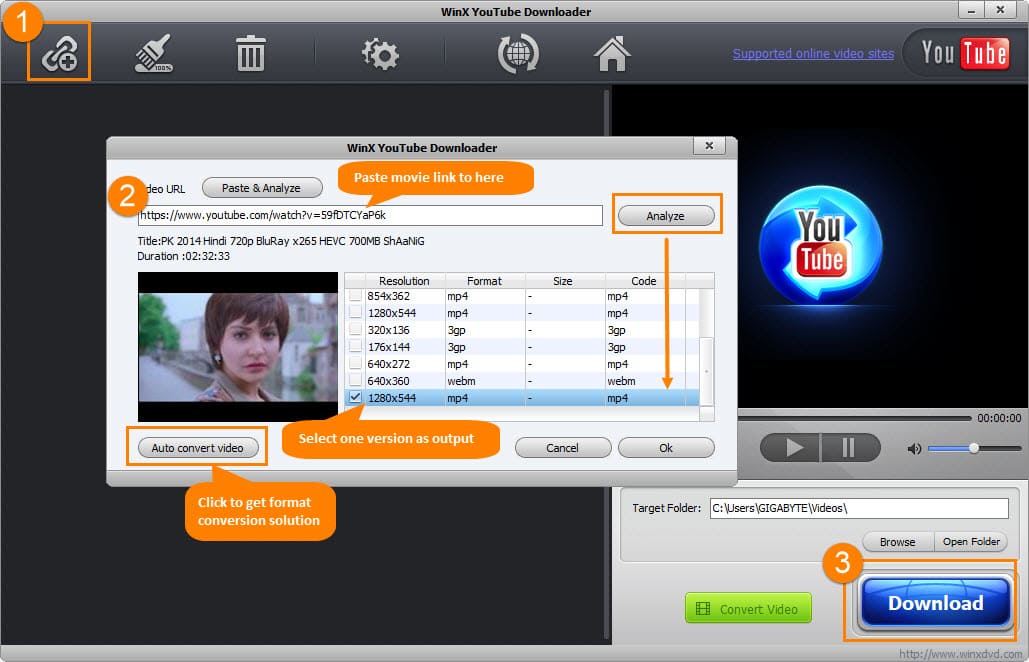Screen dimensions: 1029x662
Task: Click the "640x272" resolution cell
Action: tap(388, 364)
